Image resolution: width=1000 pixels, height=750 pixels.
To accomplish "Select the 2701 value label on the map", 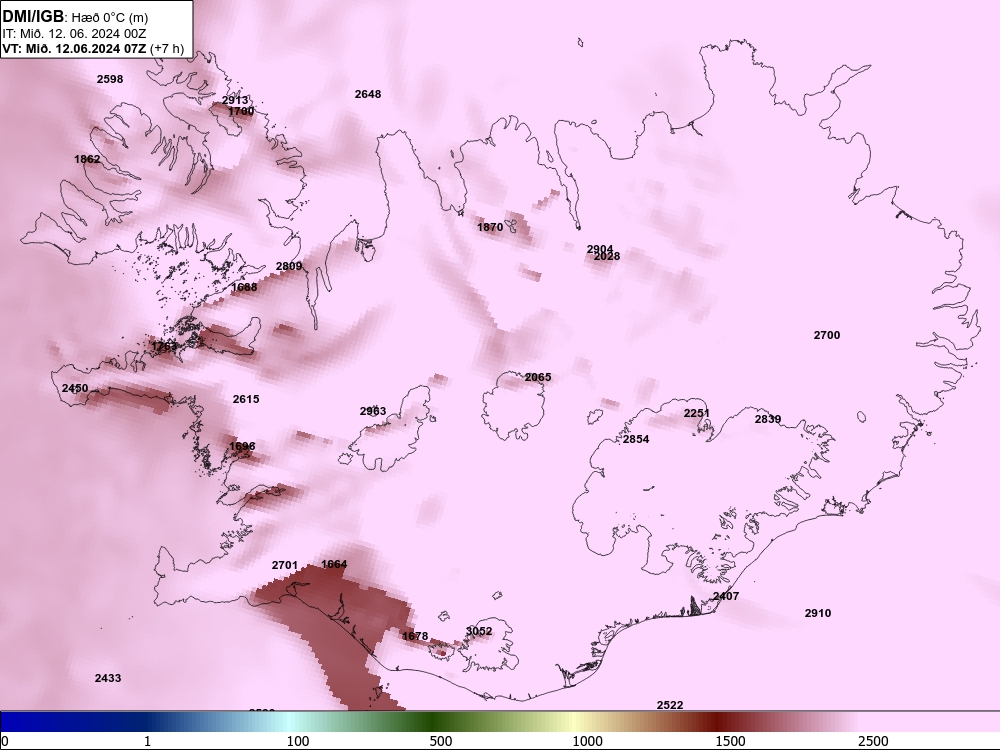I will point(284,565).
